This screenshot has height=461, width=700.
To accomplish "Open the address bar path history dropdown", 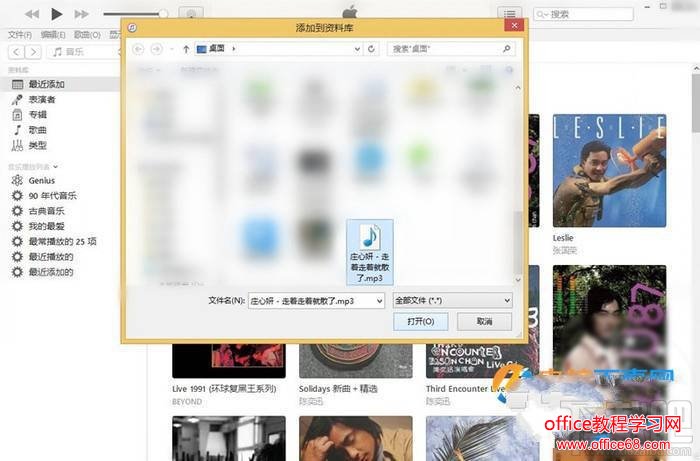I will tap(357, 49).
